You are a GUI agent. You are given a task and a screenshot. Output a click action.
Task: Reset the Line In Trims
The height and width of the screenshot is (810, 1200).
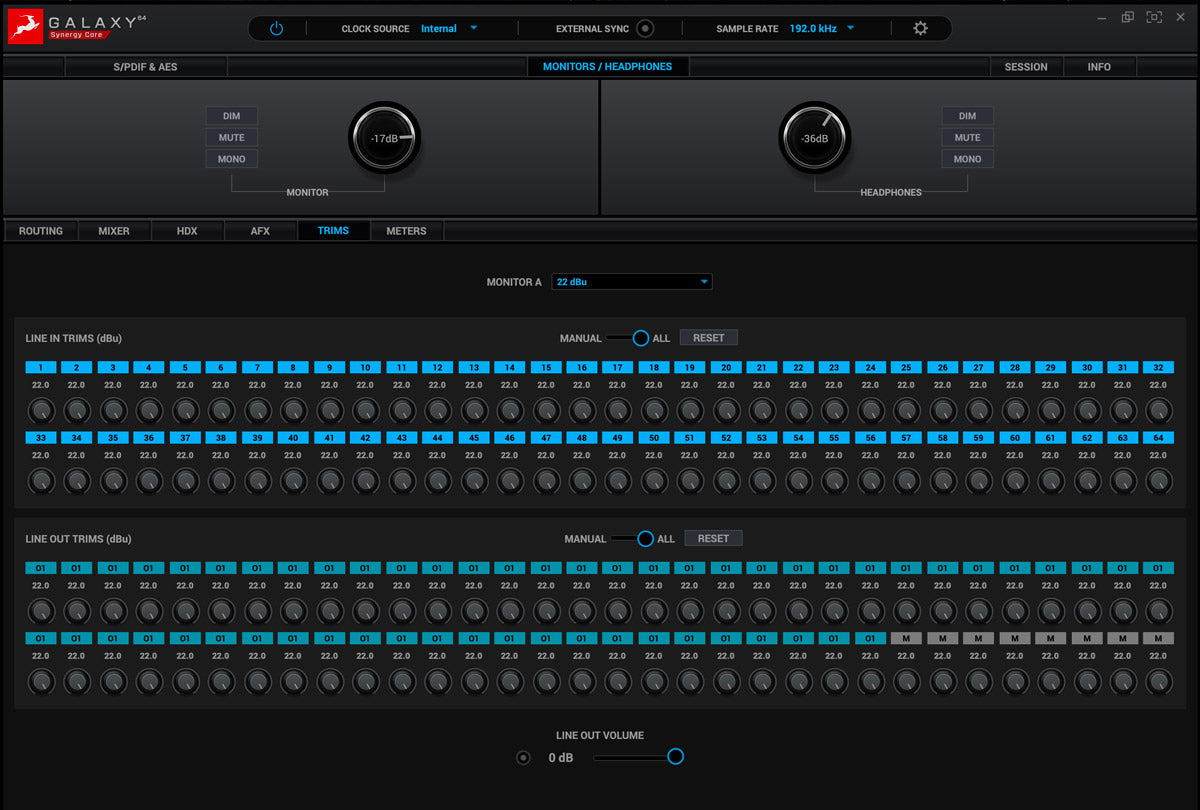[708, 338]
